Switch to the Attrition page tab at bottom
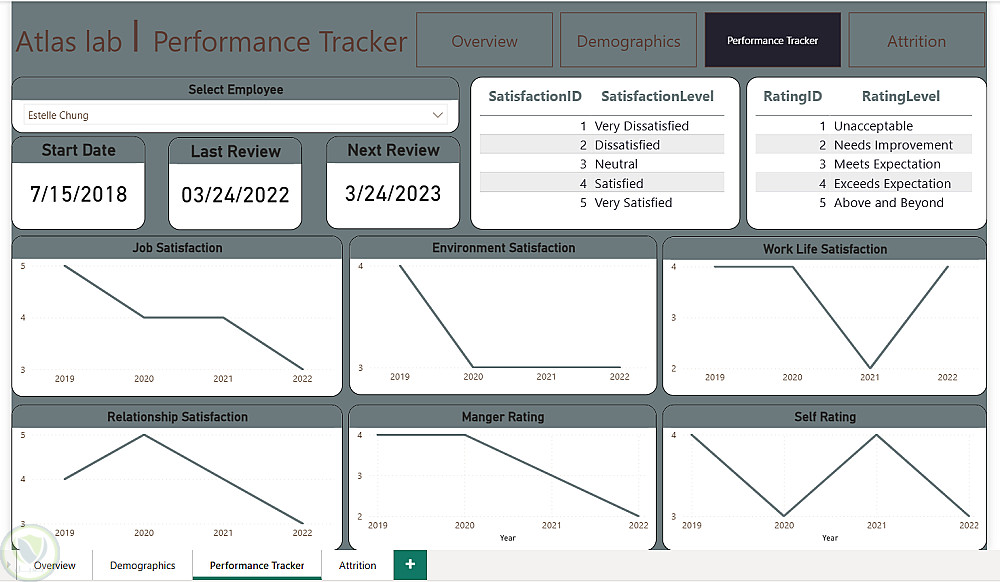The image size is (1000, 582). (x=357, y=565)
